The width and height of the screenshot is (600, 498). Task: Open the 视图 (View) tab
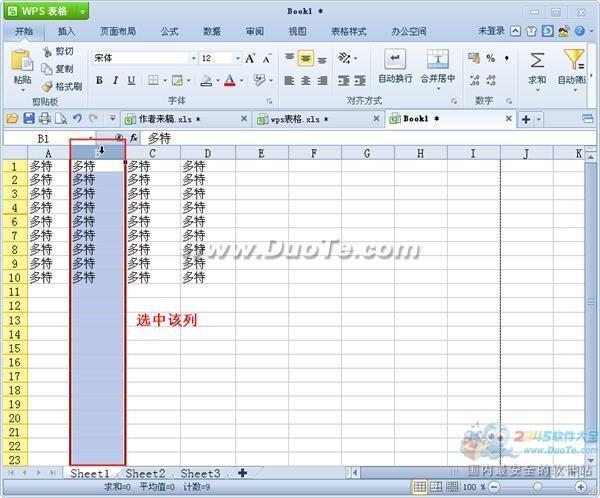click(x=297, y=31)
